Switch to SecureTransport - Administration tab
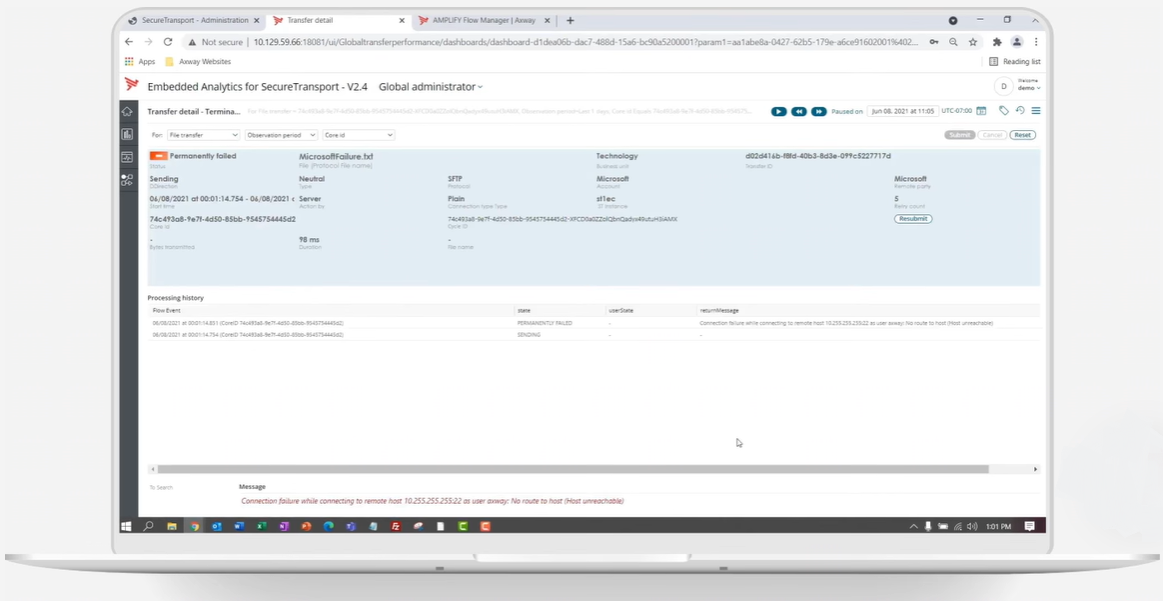This screenshot has height=601, width=1163. click(195, 21)
